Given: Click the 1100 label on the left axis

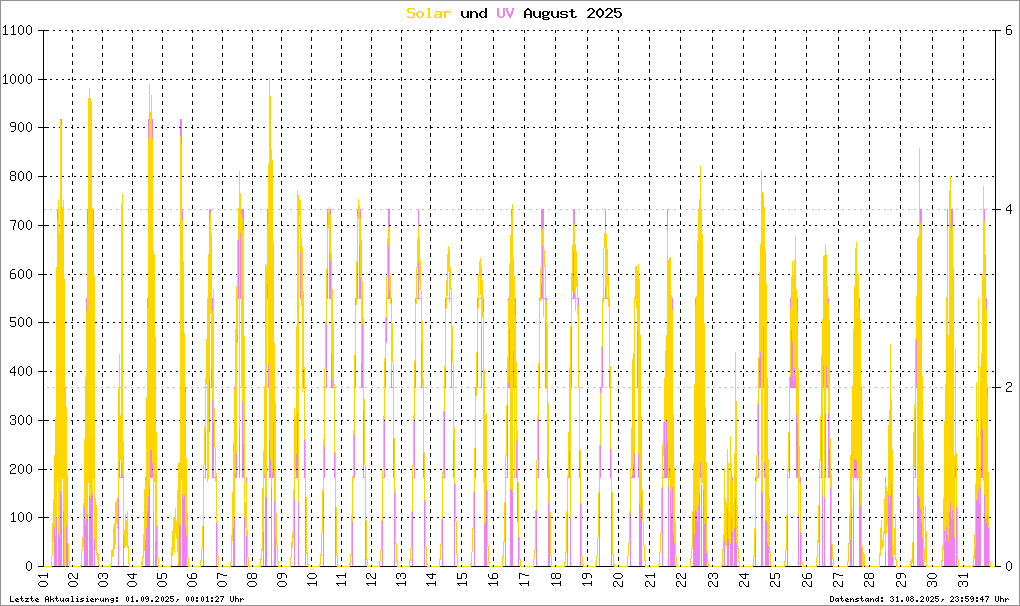Looking at the screenshot, I should 20,31.
